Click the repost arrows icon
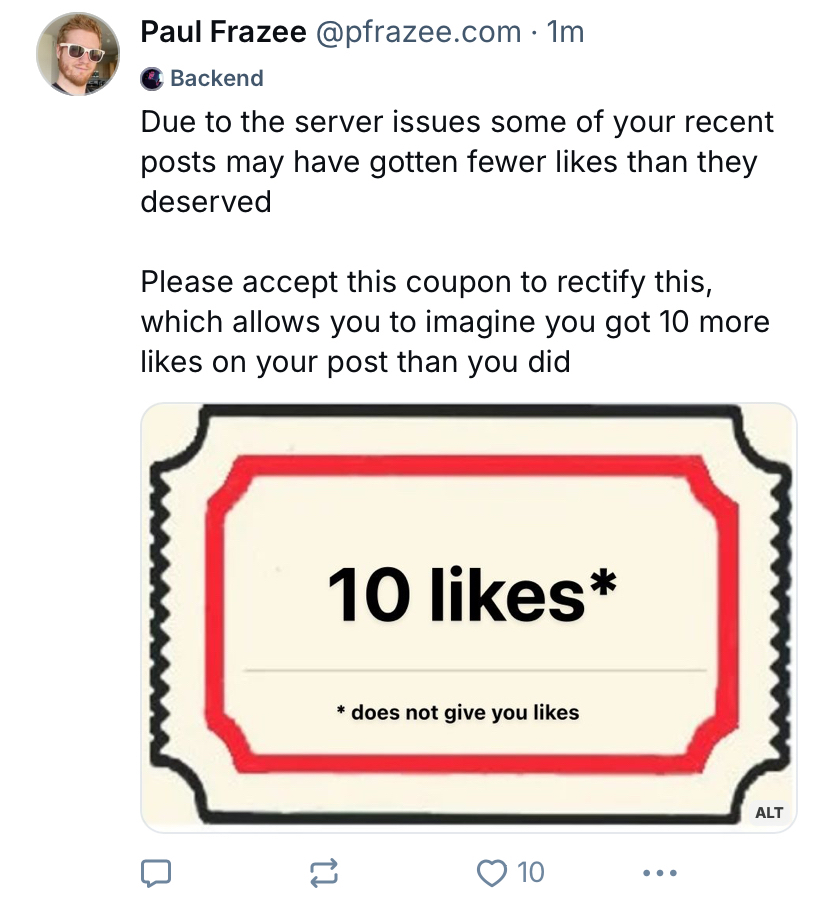Image resolution: width=828 pixels, height=905 pixels. coord(325,873)
